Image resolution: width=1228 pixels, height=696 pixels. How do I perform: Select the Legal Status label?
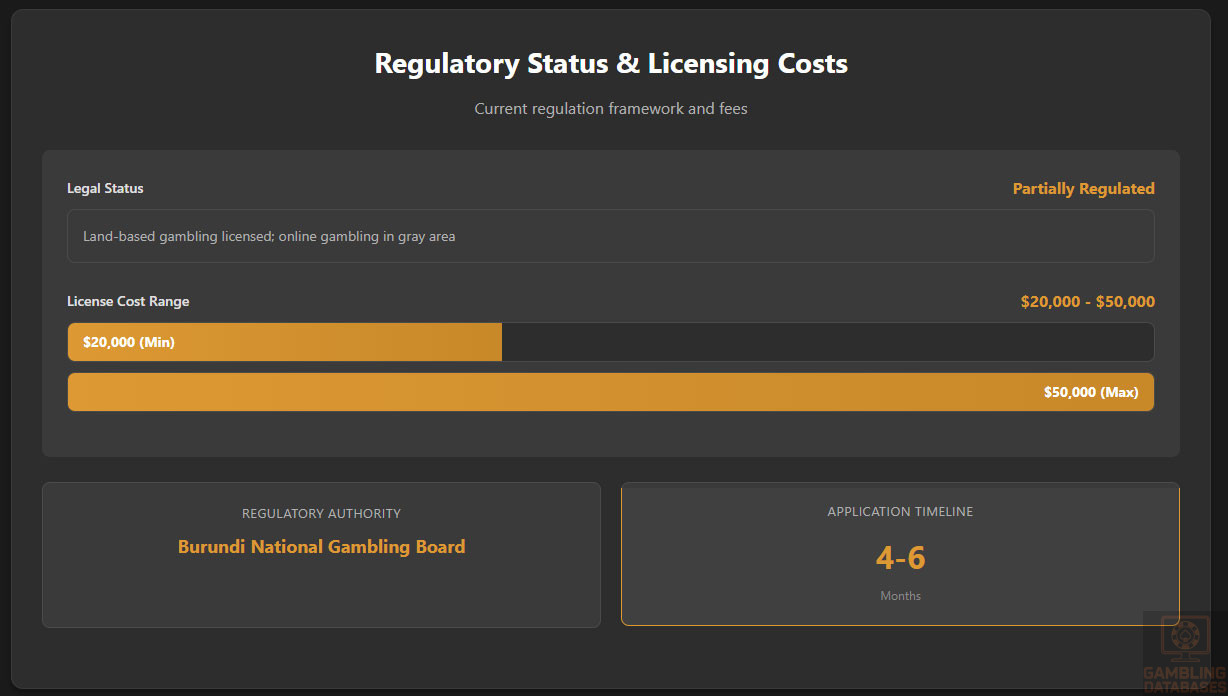pos(105,189)
